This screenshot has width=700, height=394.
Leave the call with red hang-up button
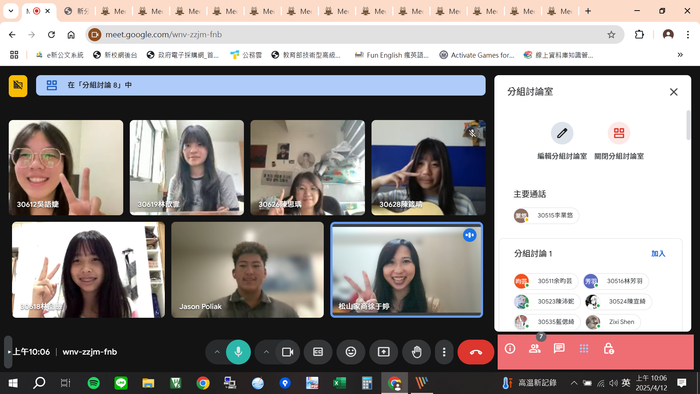(476, 352)
